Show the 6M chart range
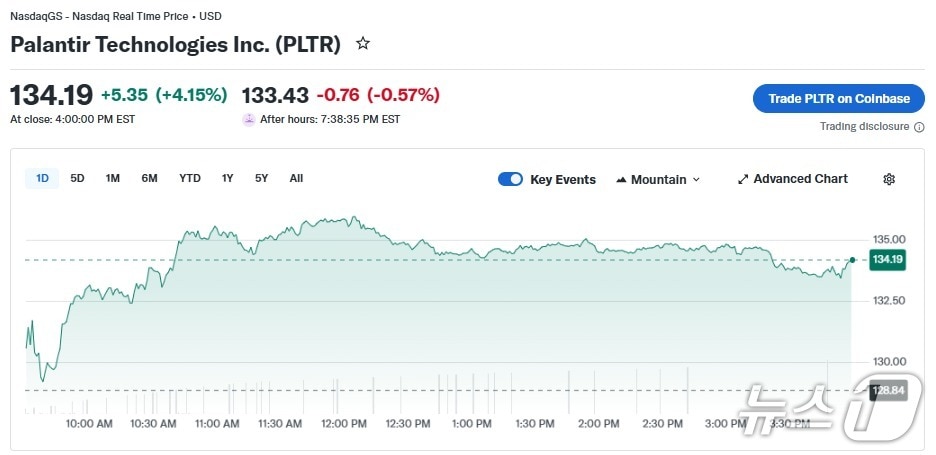Image resolution: width=936 pixels, height=455 pixels. pyautogui.click(x=149, y=179)
